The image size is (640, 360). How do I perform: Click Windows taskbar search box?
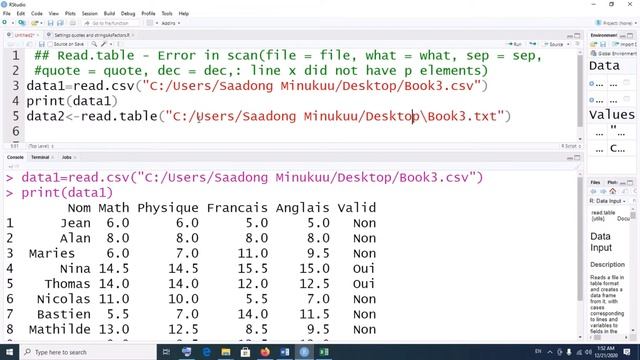(88, 352)
